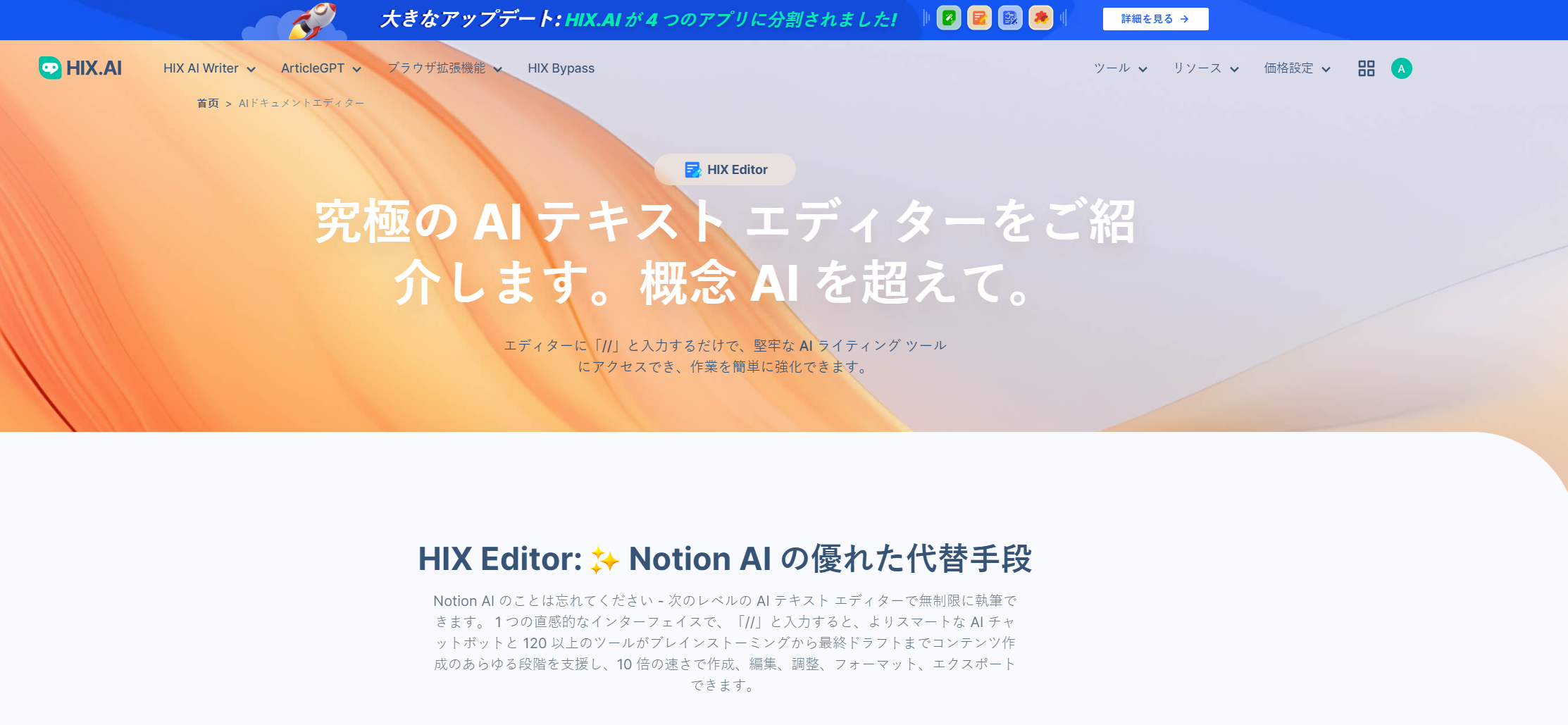Image resolution: width=1568 pixels, height=725 pixels.
Task: Open the リソース menu
Action: click(1206, 68)
